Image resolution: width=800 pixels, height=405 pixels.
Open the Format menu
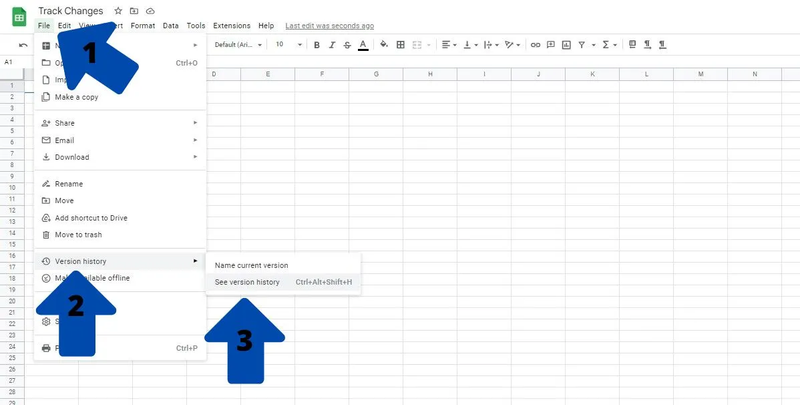(x=143, y=26)
